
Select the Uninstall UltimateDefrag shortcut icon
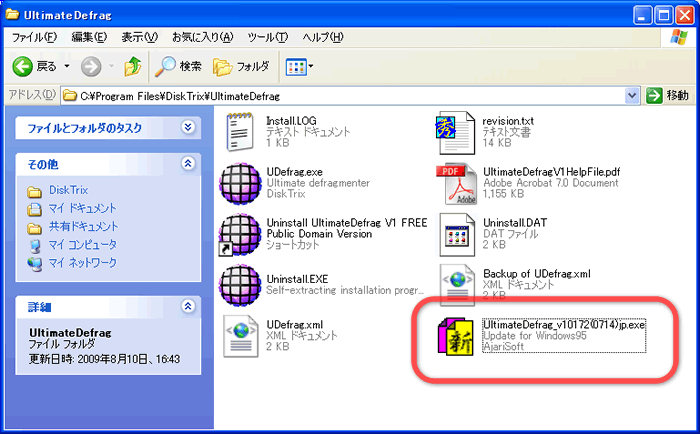coord(240,235)
